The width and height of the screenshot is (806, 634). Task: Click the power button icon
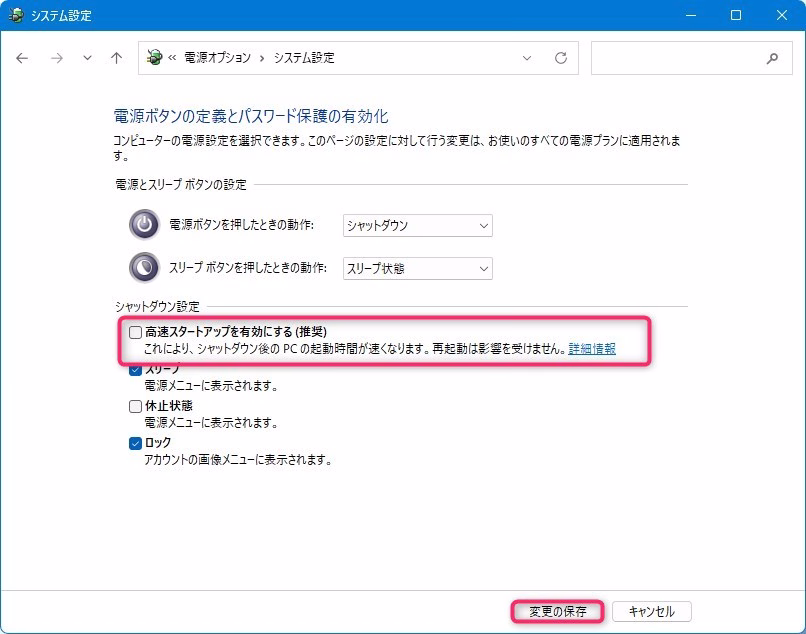[144, 225]
